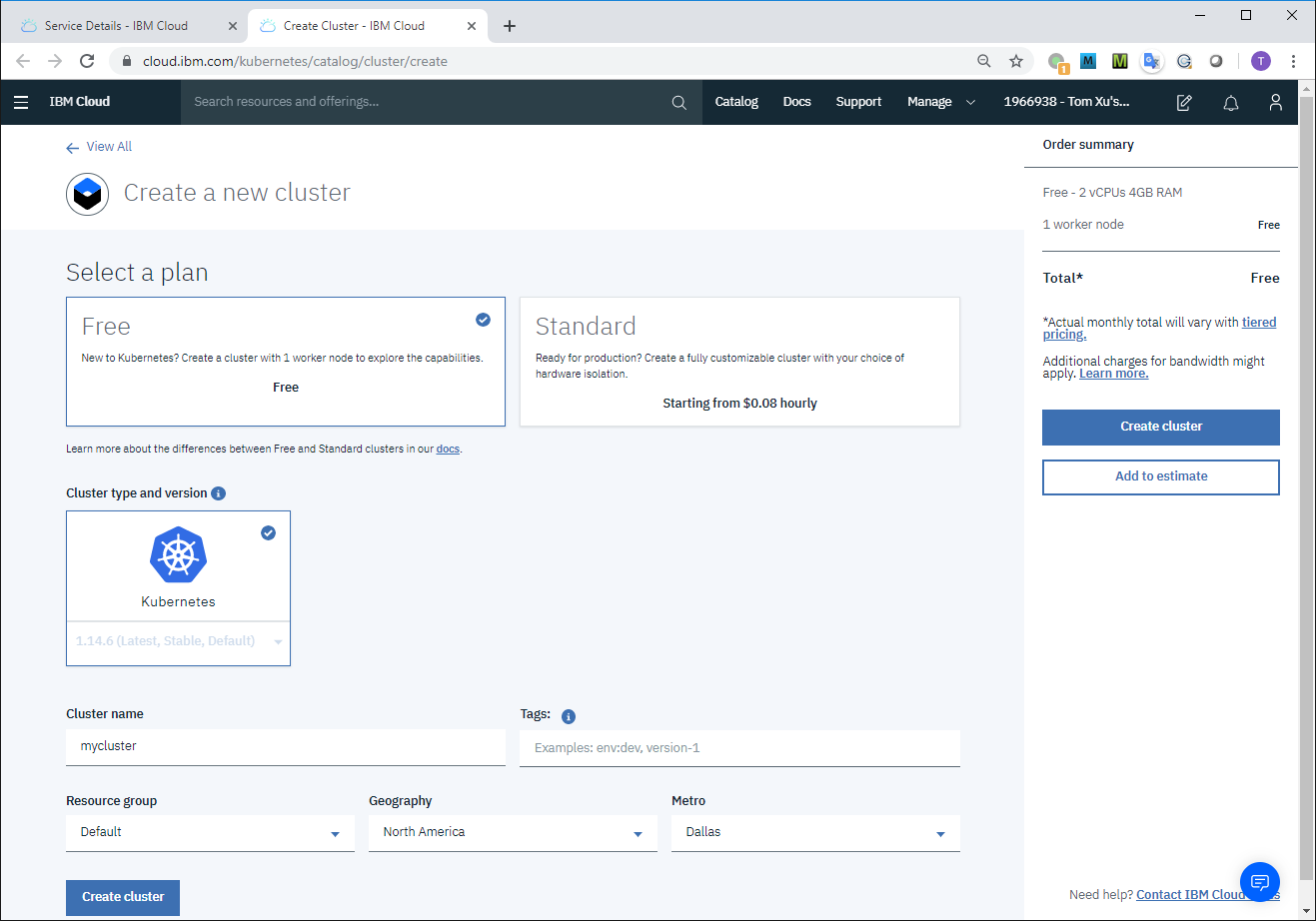This screenshot has height=921, width=1316.
Task: Open a new browser tab
Action: [x=510, y=26]
